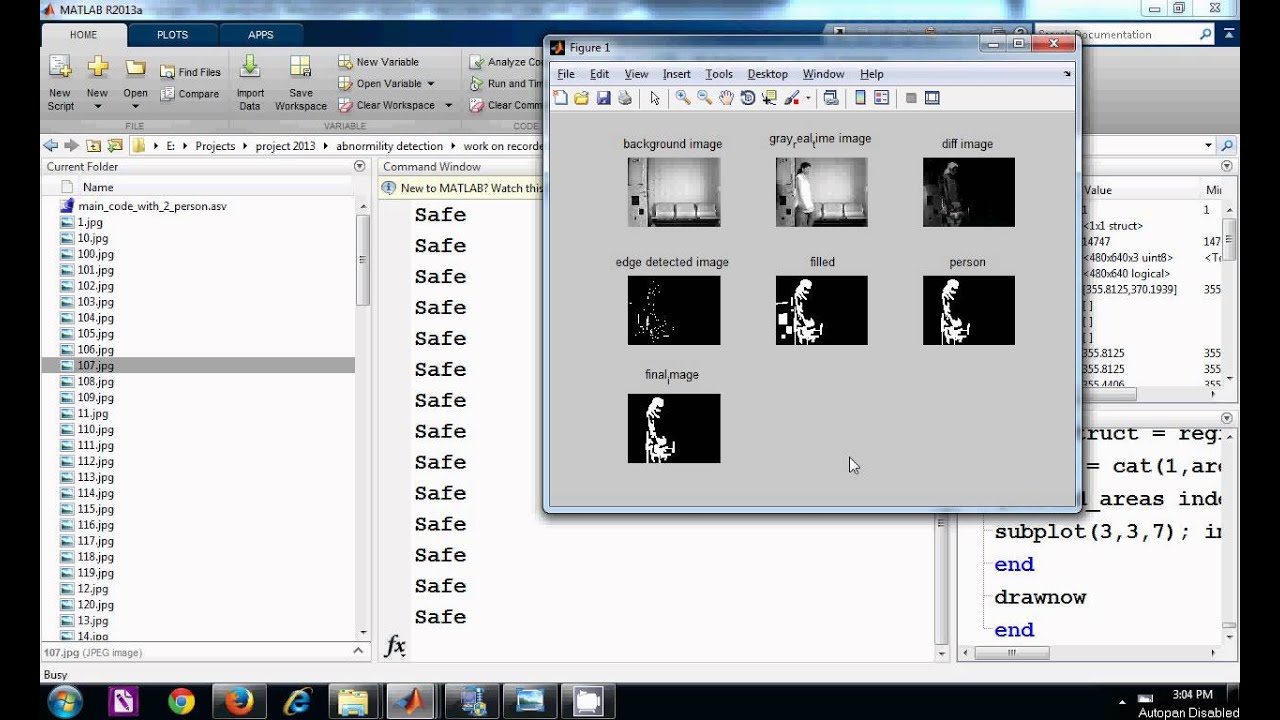Click the Open folder icon in MATLAB ribbon

tap(135, 68)
